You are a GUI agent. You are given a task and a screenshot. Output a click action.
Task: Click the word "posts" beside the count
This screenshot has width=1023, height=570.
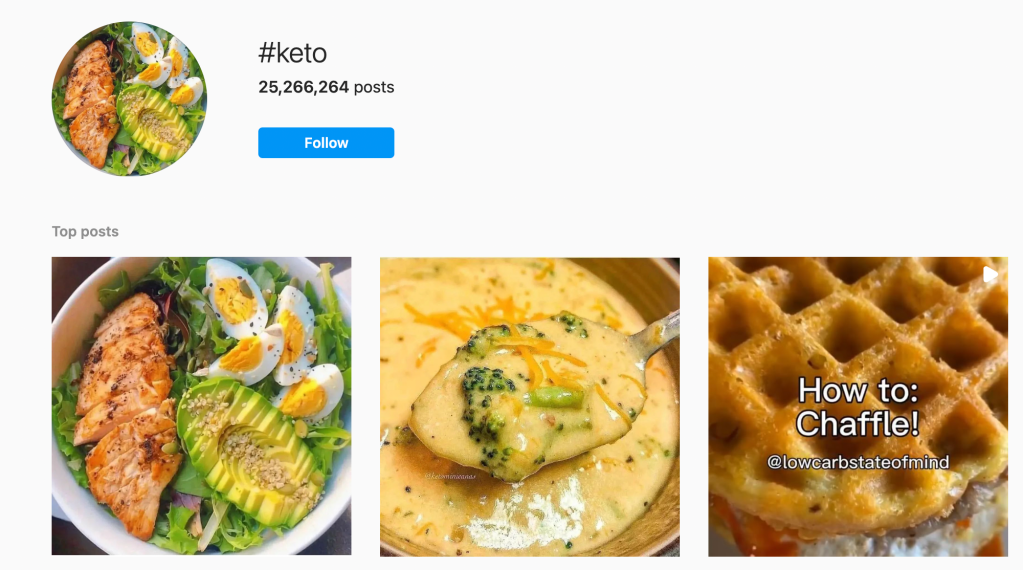click(x=374, y=87)
